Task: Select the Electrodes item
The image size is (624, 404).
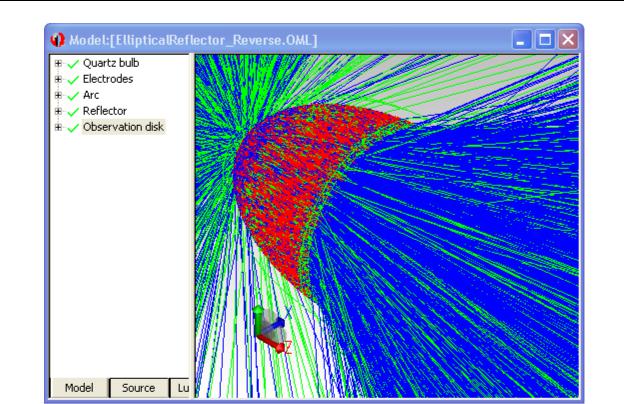Action: click(x=108, y=79)
